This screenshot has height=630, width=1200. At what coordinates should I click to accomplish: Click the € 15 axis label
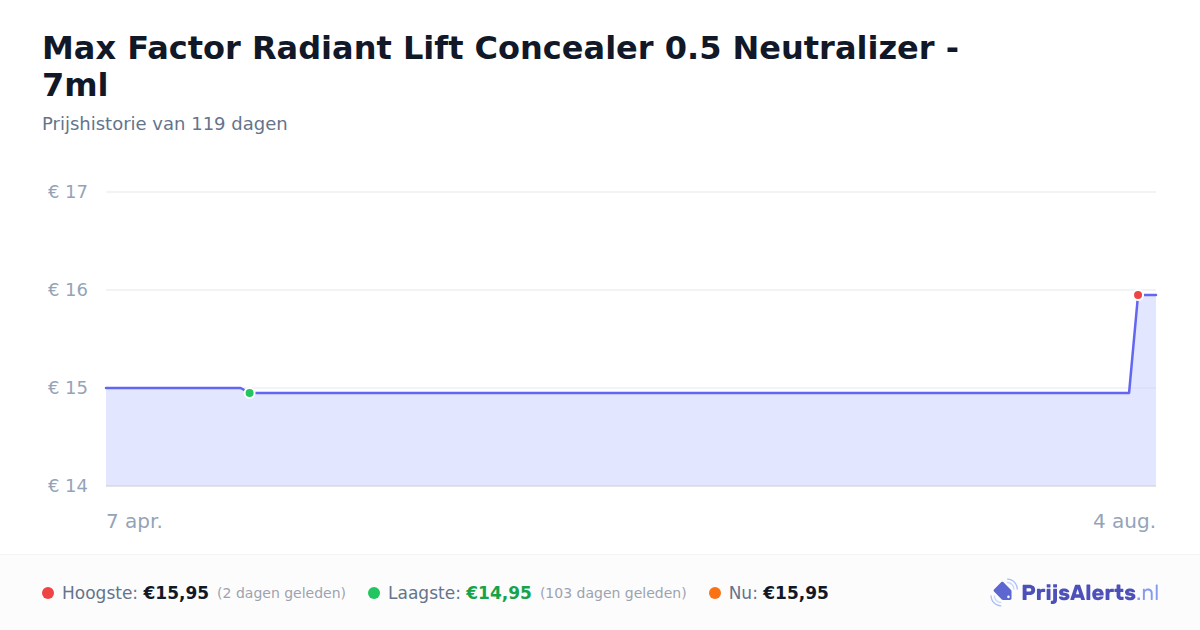point(68,388)
